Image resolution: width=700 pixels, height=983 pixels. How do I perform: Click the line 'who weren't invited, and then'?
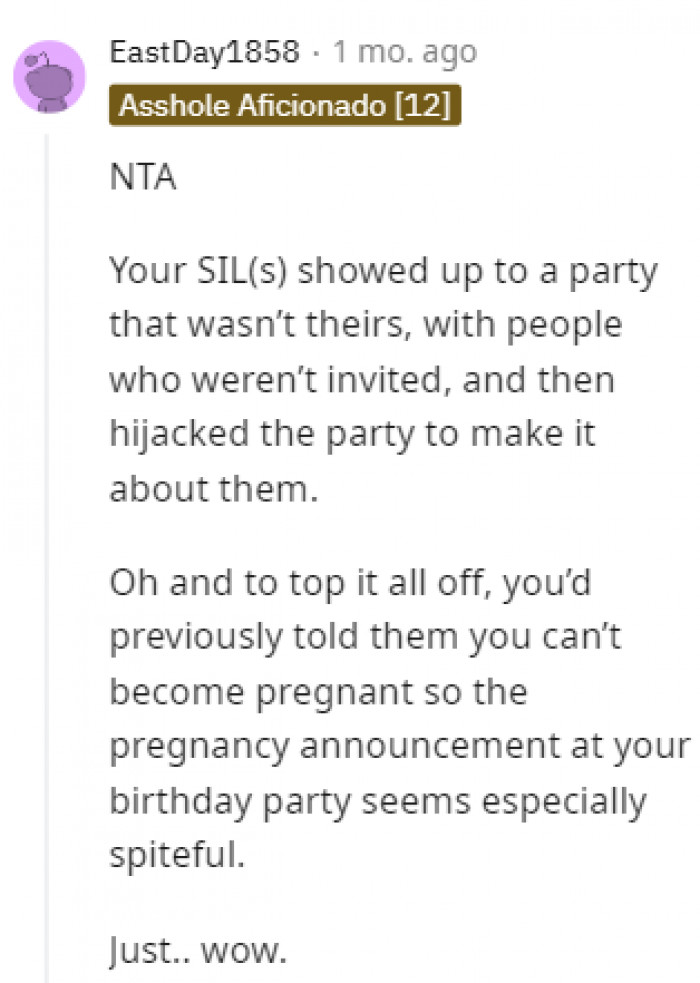point(361,381)
